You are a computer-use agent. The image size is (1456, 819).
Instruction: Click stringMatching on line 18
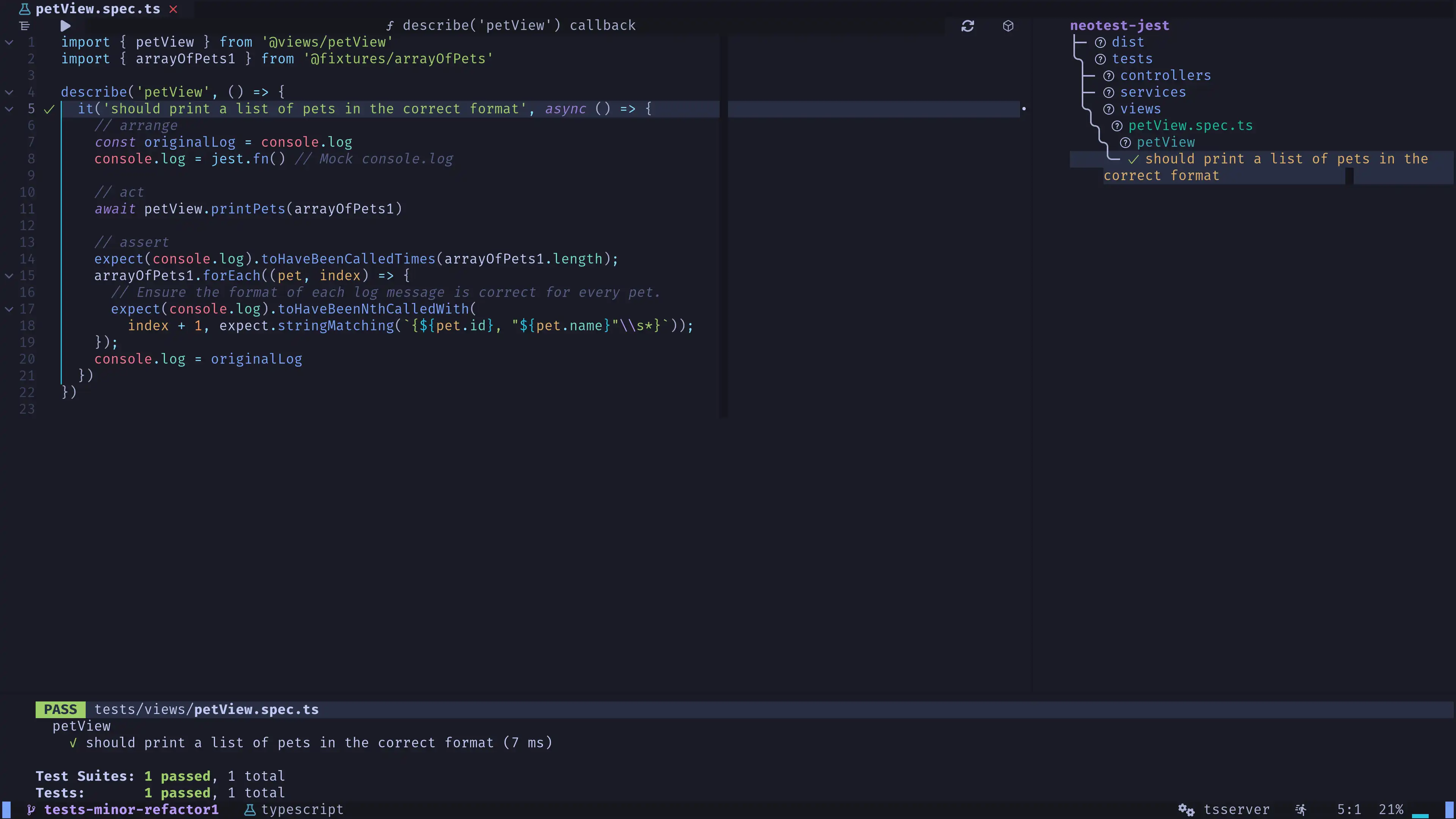[x=336, y=326]
